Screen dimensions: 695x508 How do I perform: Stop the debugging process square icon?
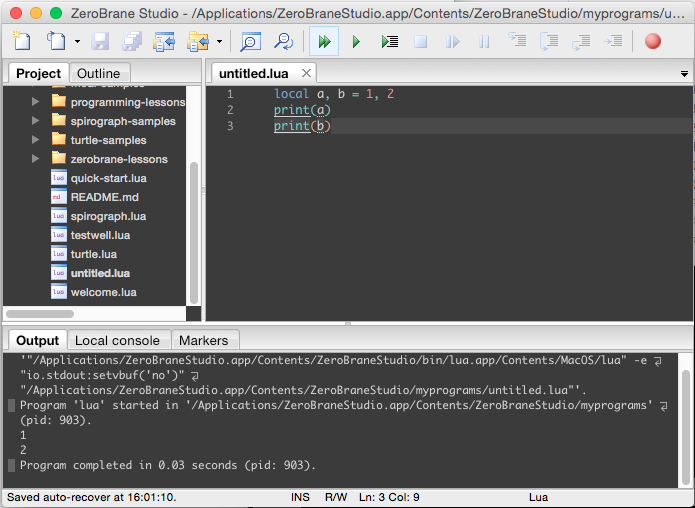(x=421, y=42)
